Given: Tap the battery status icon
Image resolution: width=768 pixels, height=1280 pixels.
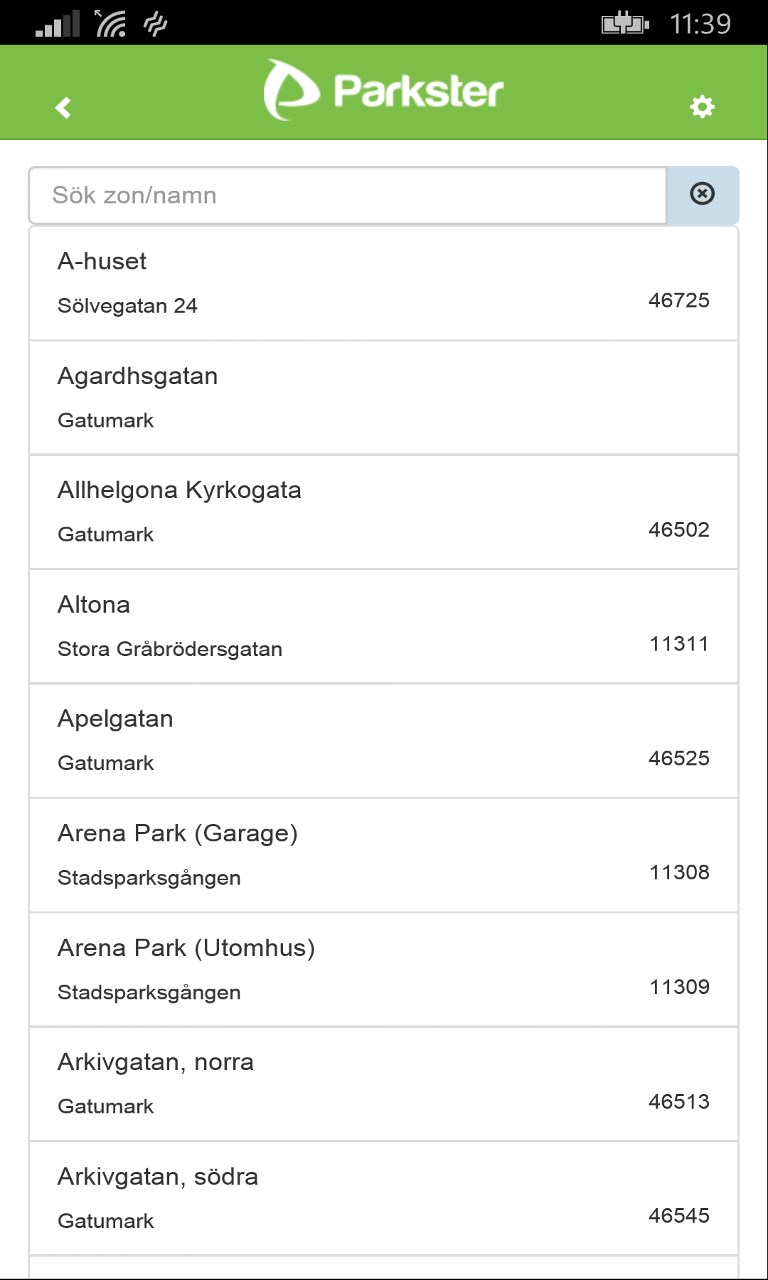Looking at the screenshot, I should point(625,23).
